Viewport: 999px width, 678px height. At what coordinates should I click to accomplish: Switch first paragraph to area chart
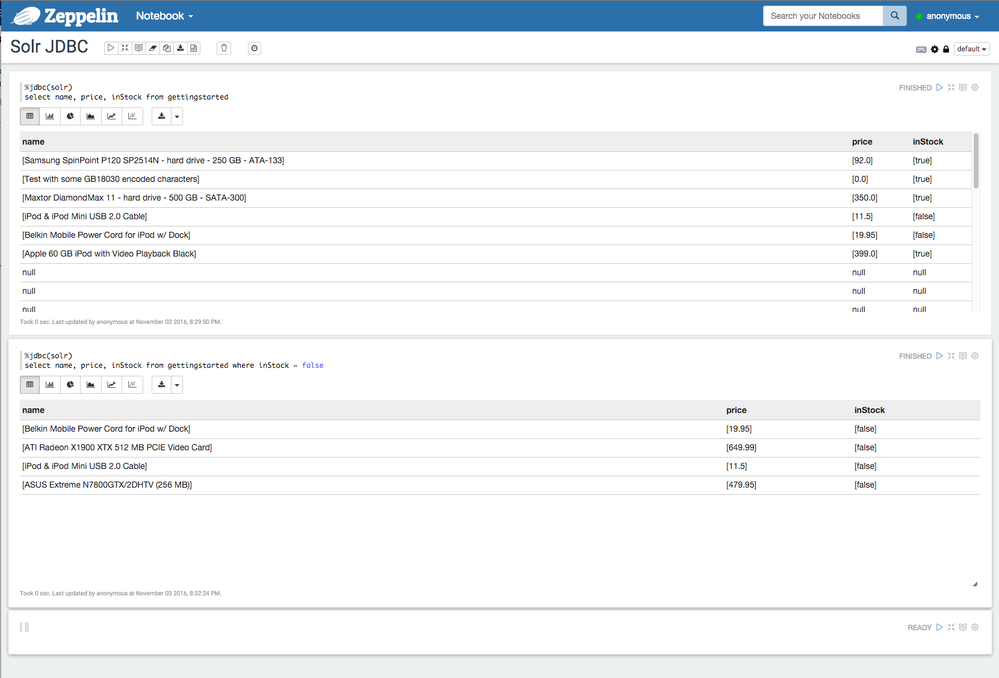(90, 116)
